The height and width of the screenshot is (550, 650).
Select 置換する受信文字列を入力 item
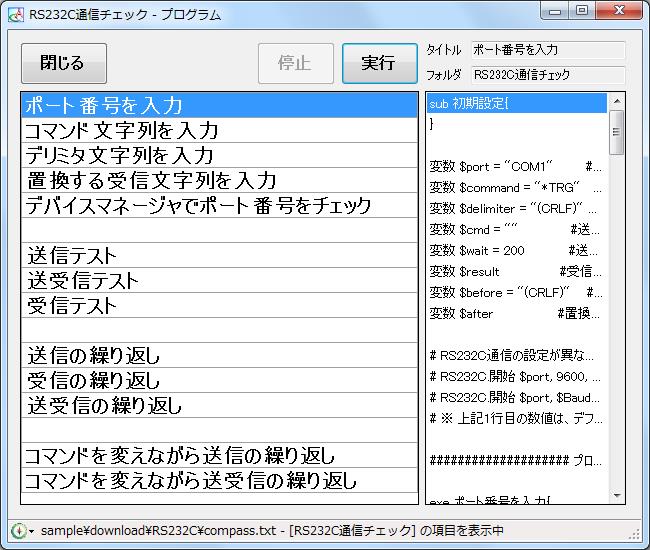[219, 180]
